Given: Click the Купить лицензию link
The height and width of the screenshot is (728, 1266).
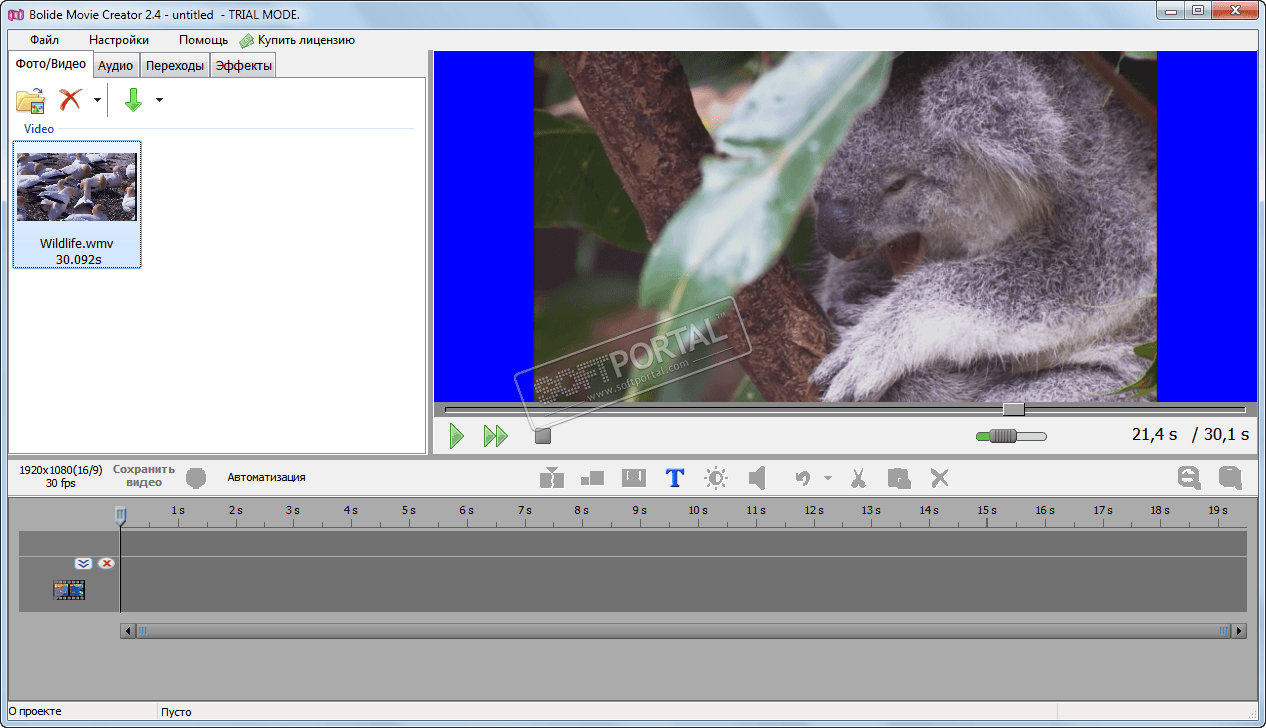Looking at the screenshot, I should [305, 40].
